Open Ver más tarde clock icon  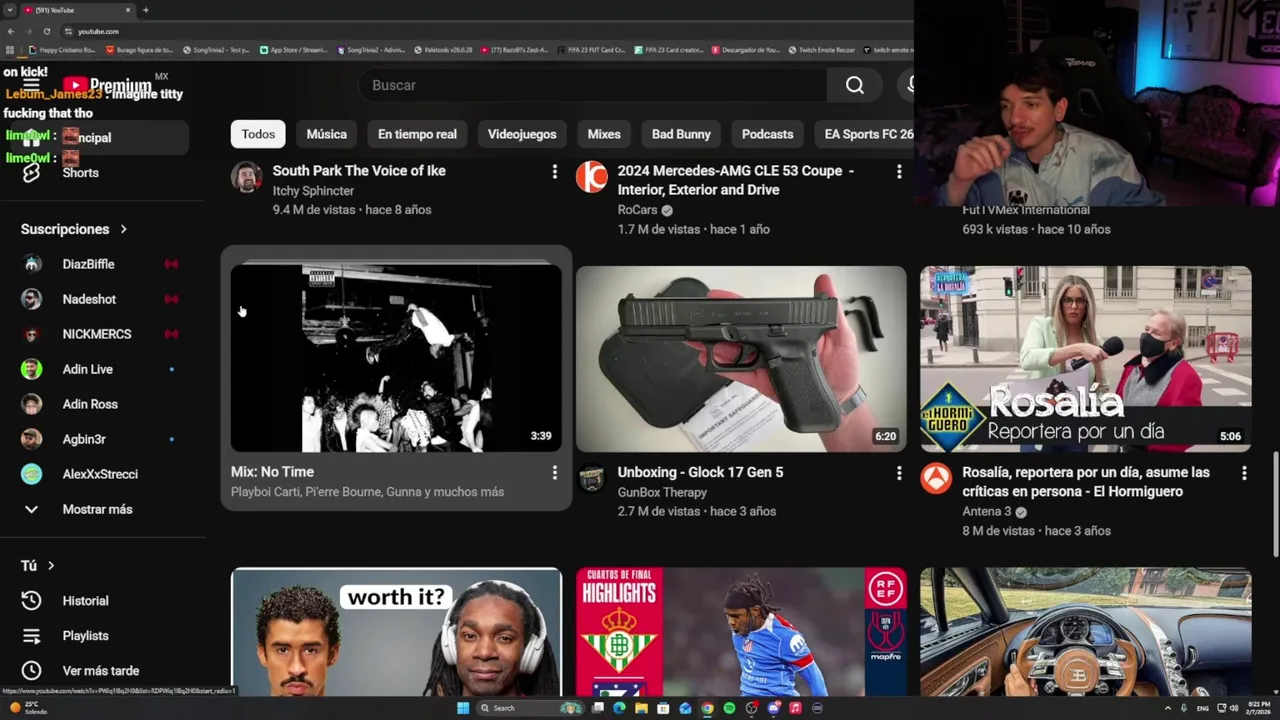click(x=31, y=671)
